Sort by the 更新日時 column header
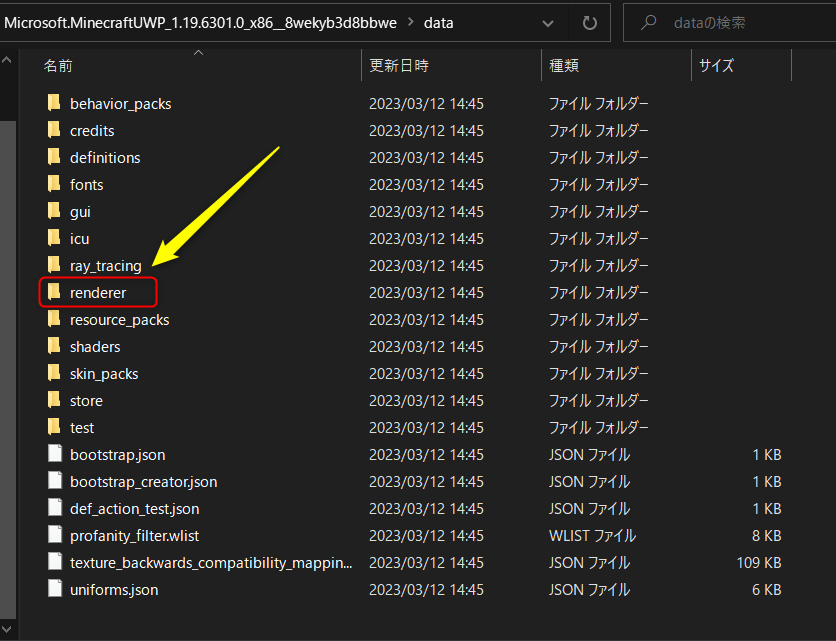Screen dimensions: 836x641 tap(399, 65)
